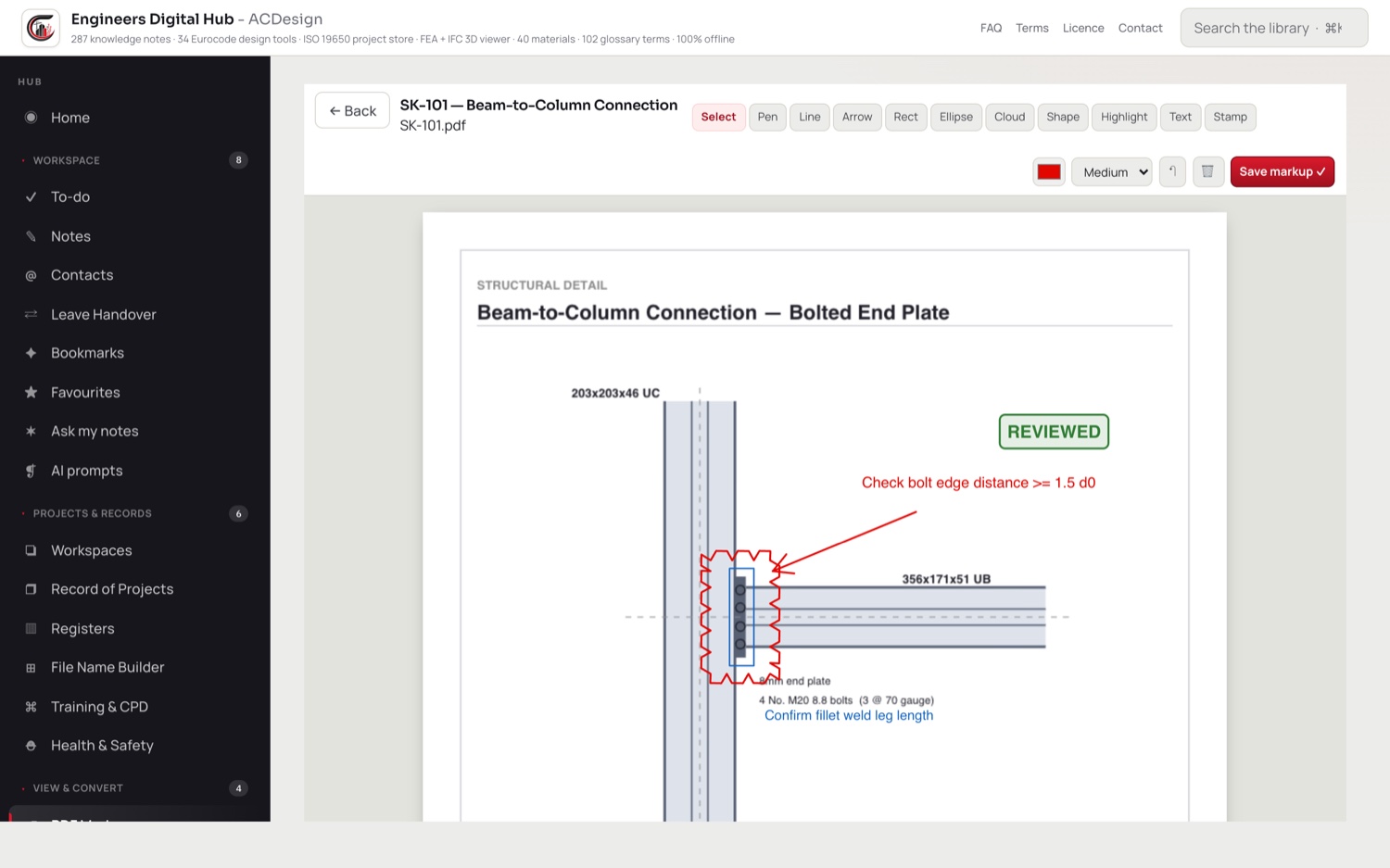
Task: Select the Highlight markup tool
Action: tap(1124, 117)
